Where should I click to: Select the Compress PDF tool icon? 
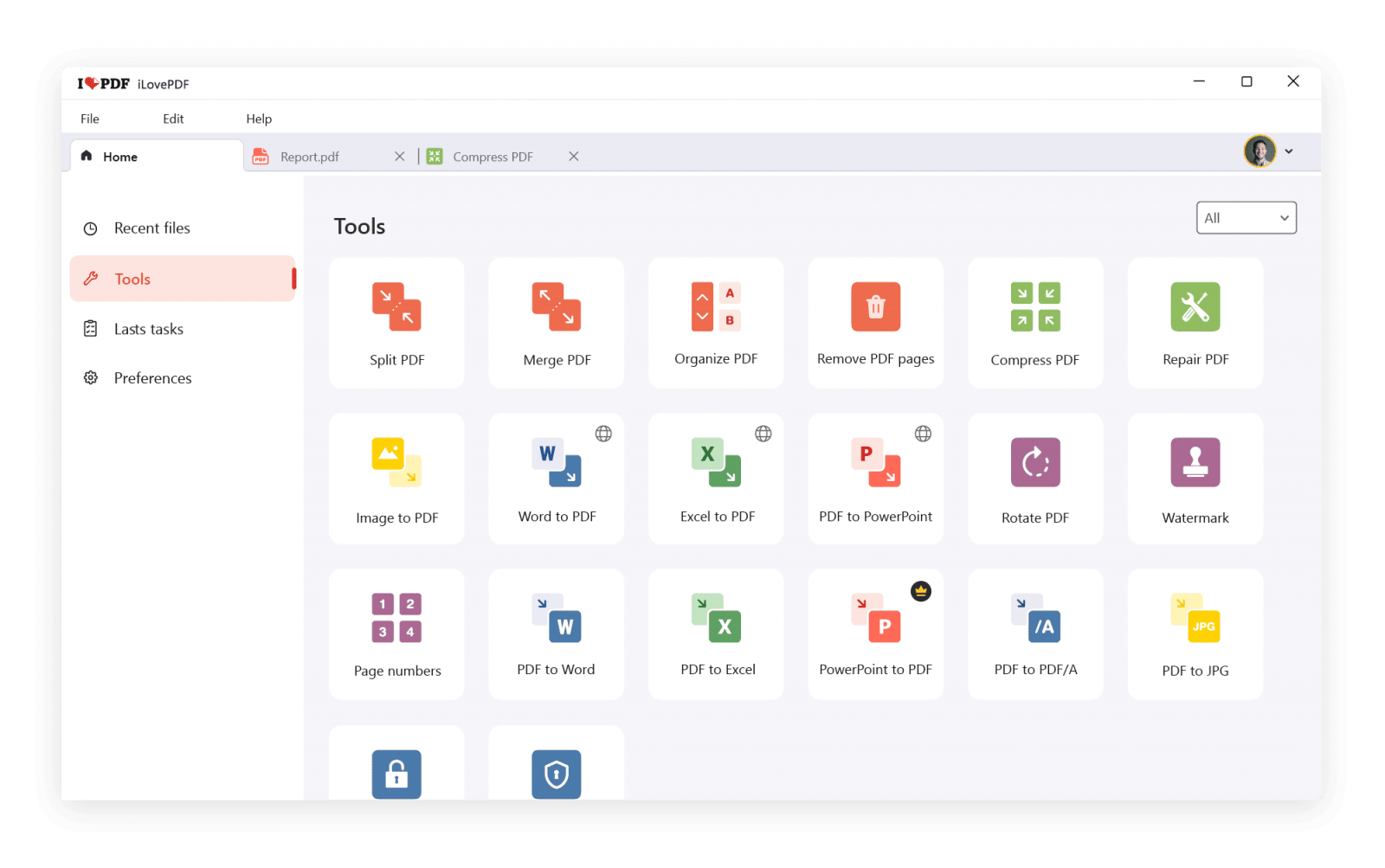pyautogui.click(x=1035, y=306)
